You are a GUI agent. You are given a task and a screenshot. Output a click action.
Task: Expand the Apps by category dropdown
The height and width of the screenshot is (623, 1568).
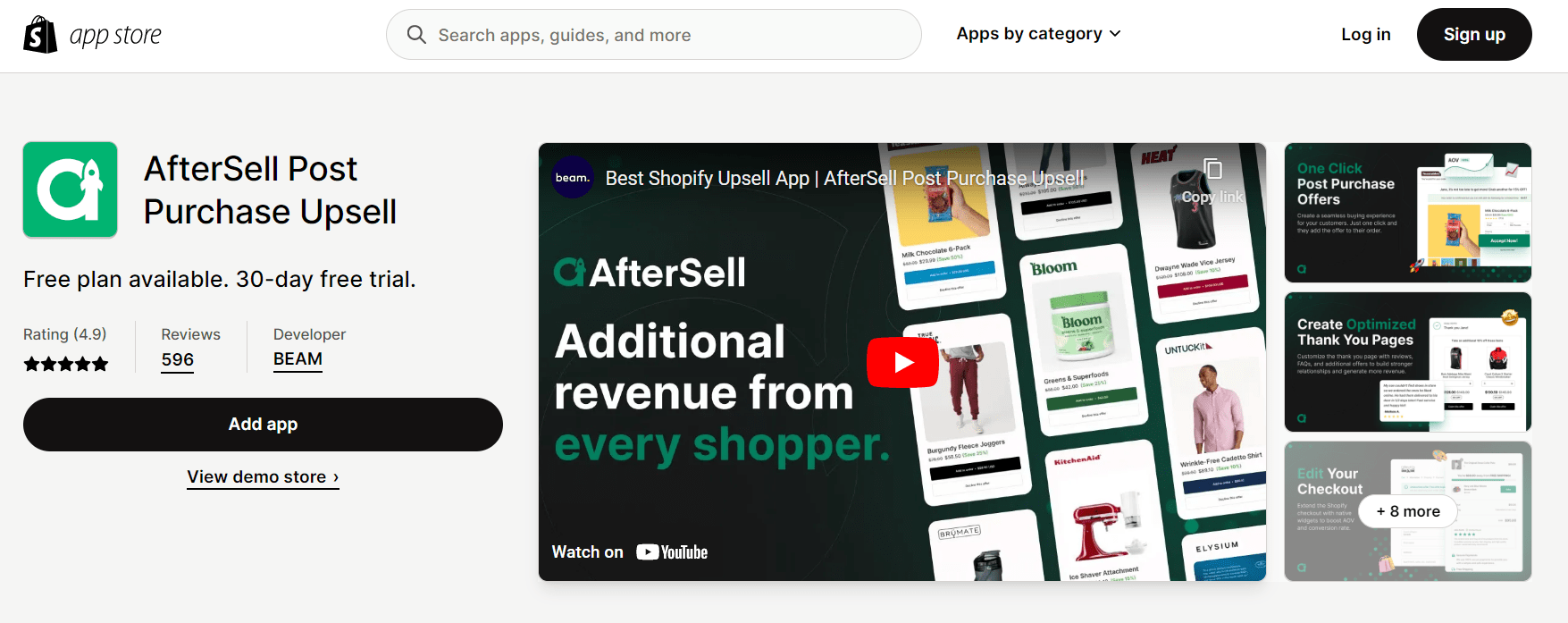tap(1038, 34)
